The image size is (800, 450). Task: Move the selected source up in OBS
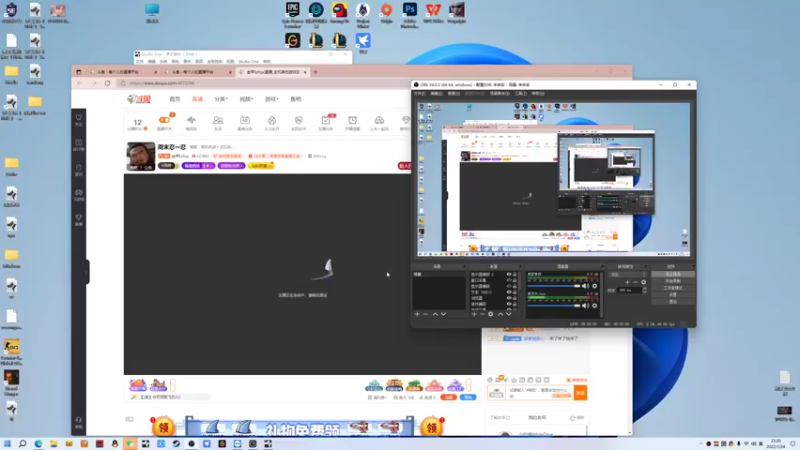[x=501, y=314]
